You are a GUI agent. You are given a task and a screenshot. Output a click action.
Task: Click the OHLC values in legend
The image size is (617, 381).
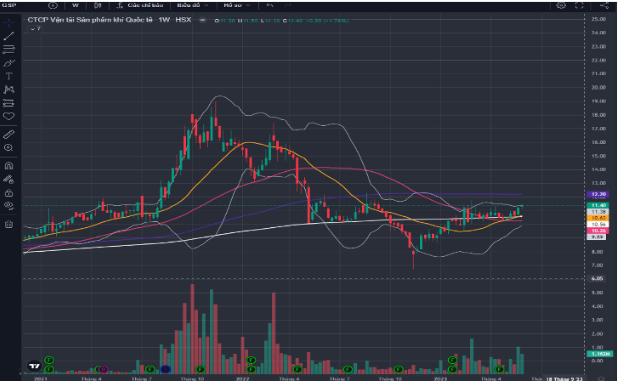281,20
